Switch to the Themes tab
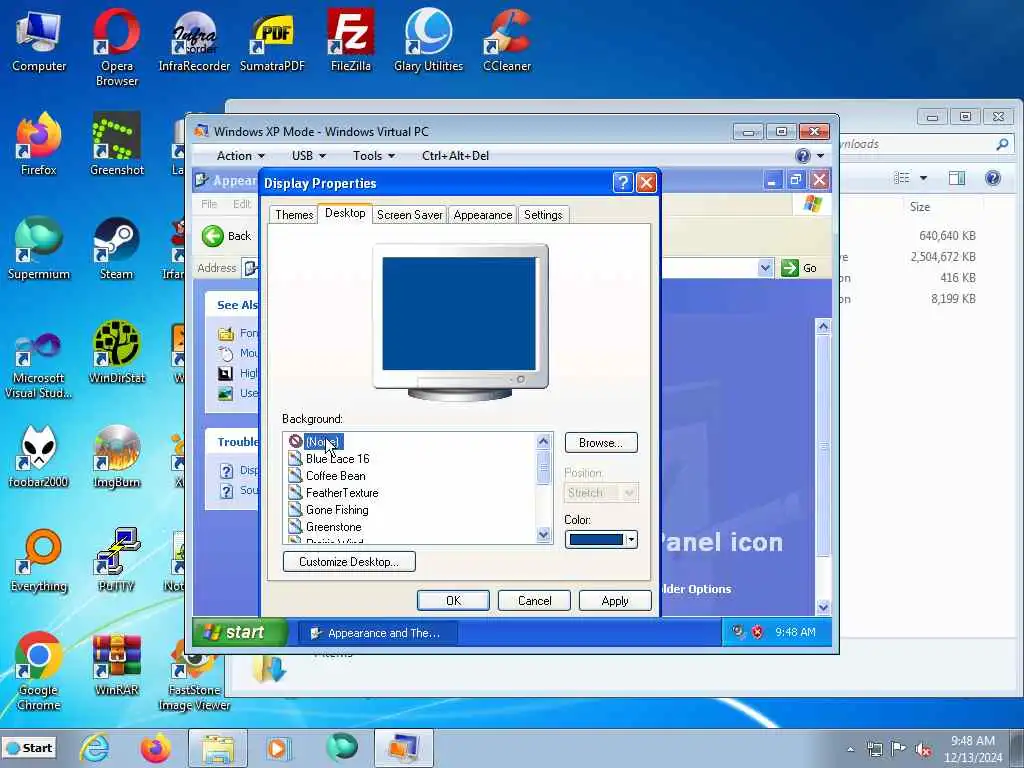 pyautogui.click(x=294, y=215)
